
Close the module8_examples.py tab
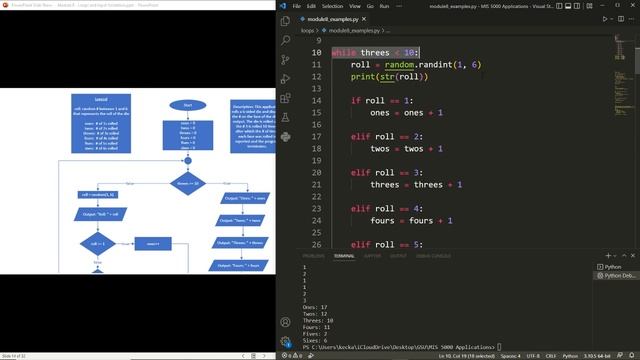coord(364,19)
